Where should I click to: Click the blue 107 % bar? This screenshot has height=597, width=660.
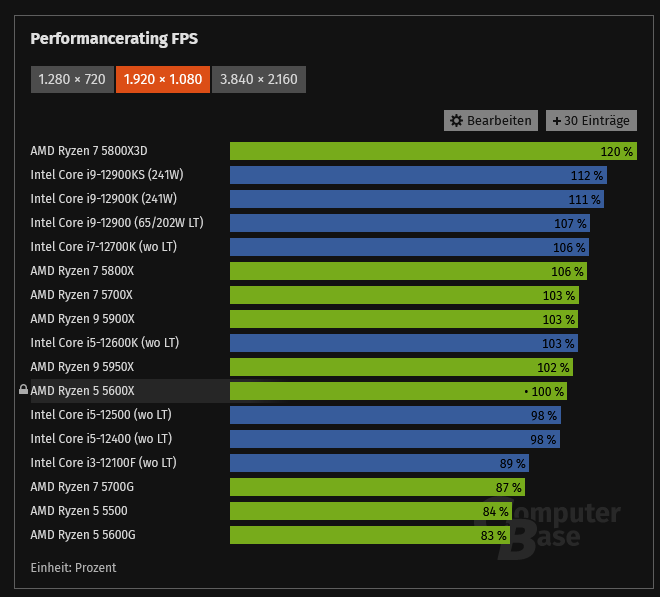point(410,223)
